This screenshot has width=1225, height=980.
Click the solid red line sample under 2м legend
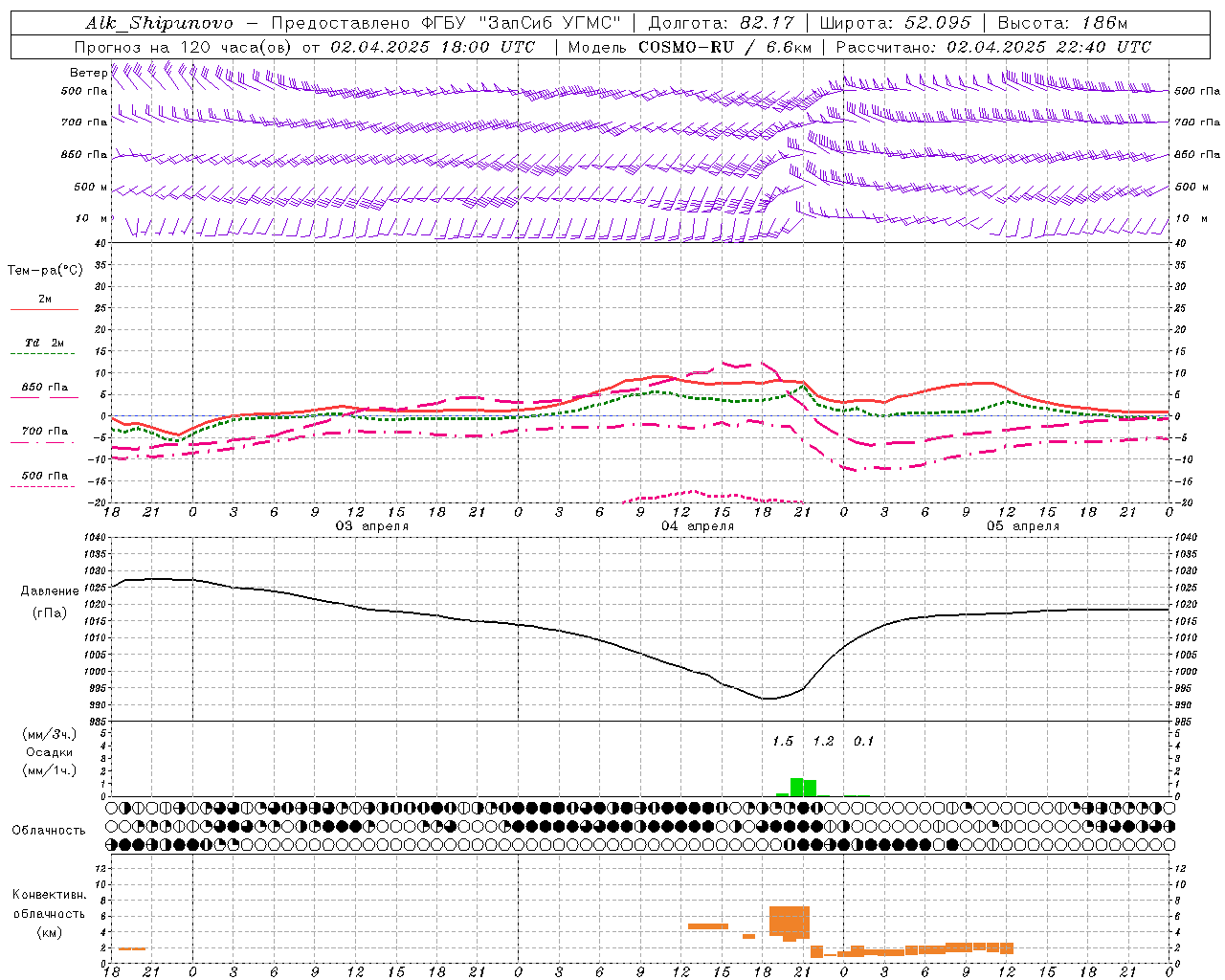45,310
